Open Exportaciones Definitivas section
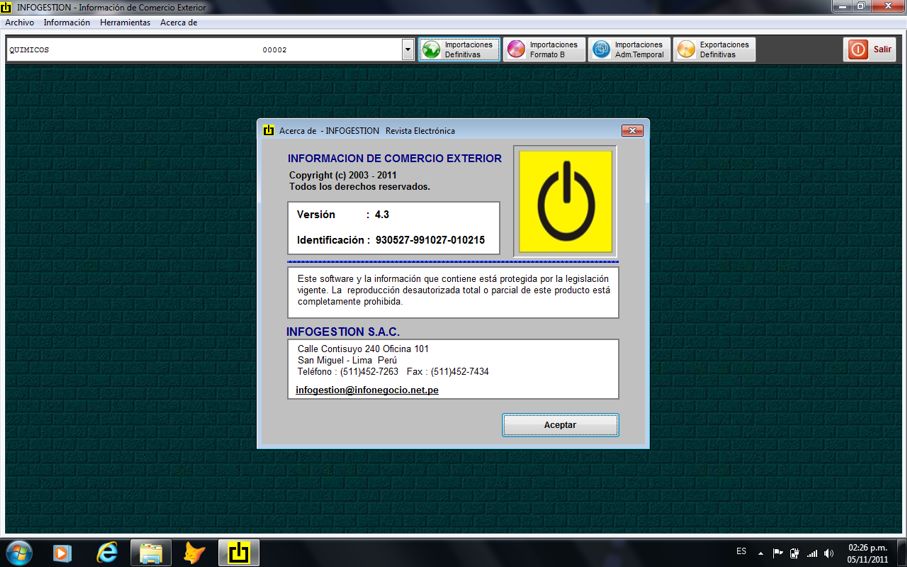The image size is (907, 567). [713, 50]
